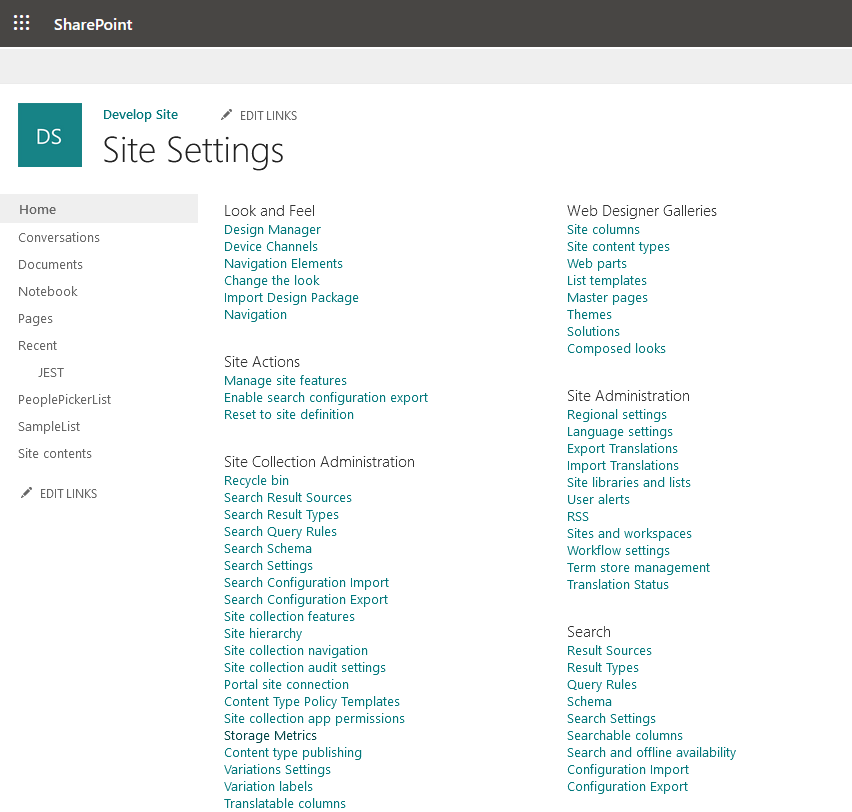The width and height of the screenshot is (852, 812).
Task: Open Language settings
Action: click(x=620, y=432)
